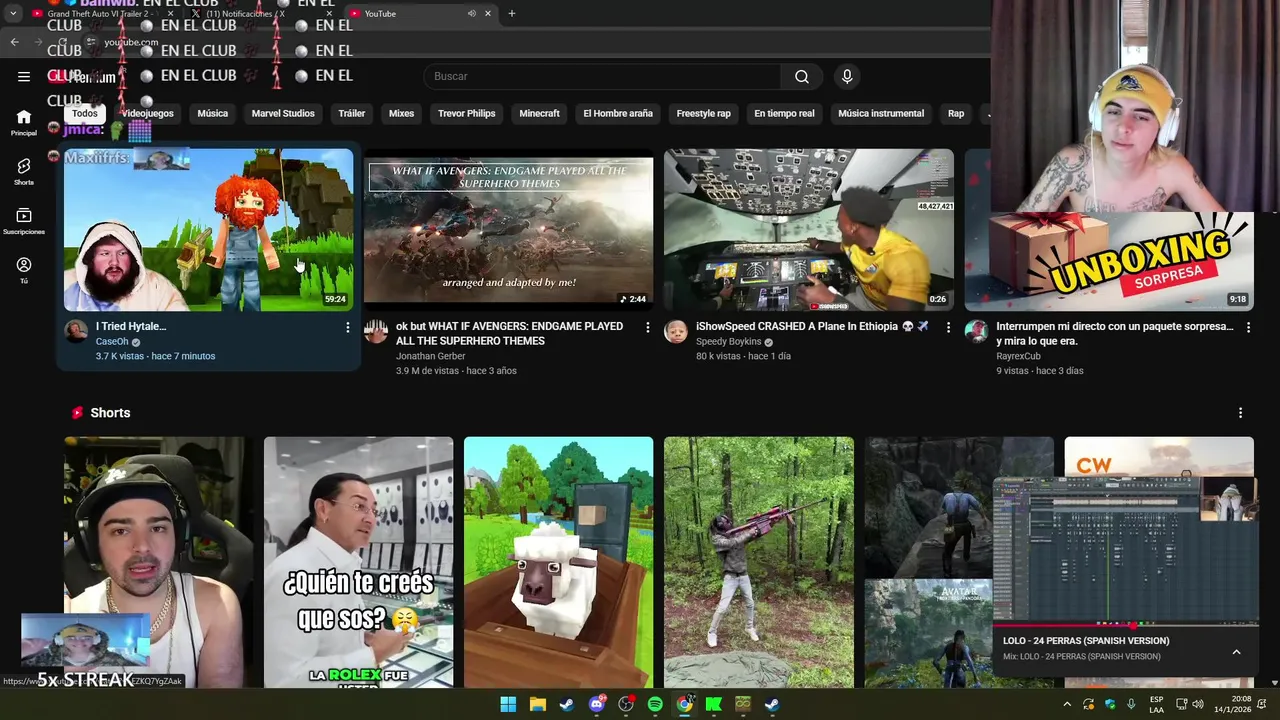Click the Rap filter chip
The height and width of the screenshot is (720, 1280).
(956, 113)
